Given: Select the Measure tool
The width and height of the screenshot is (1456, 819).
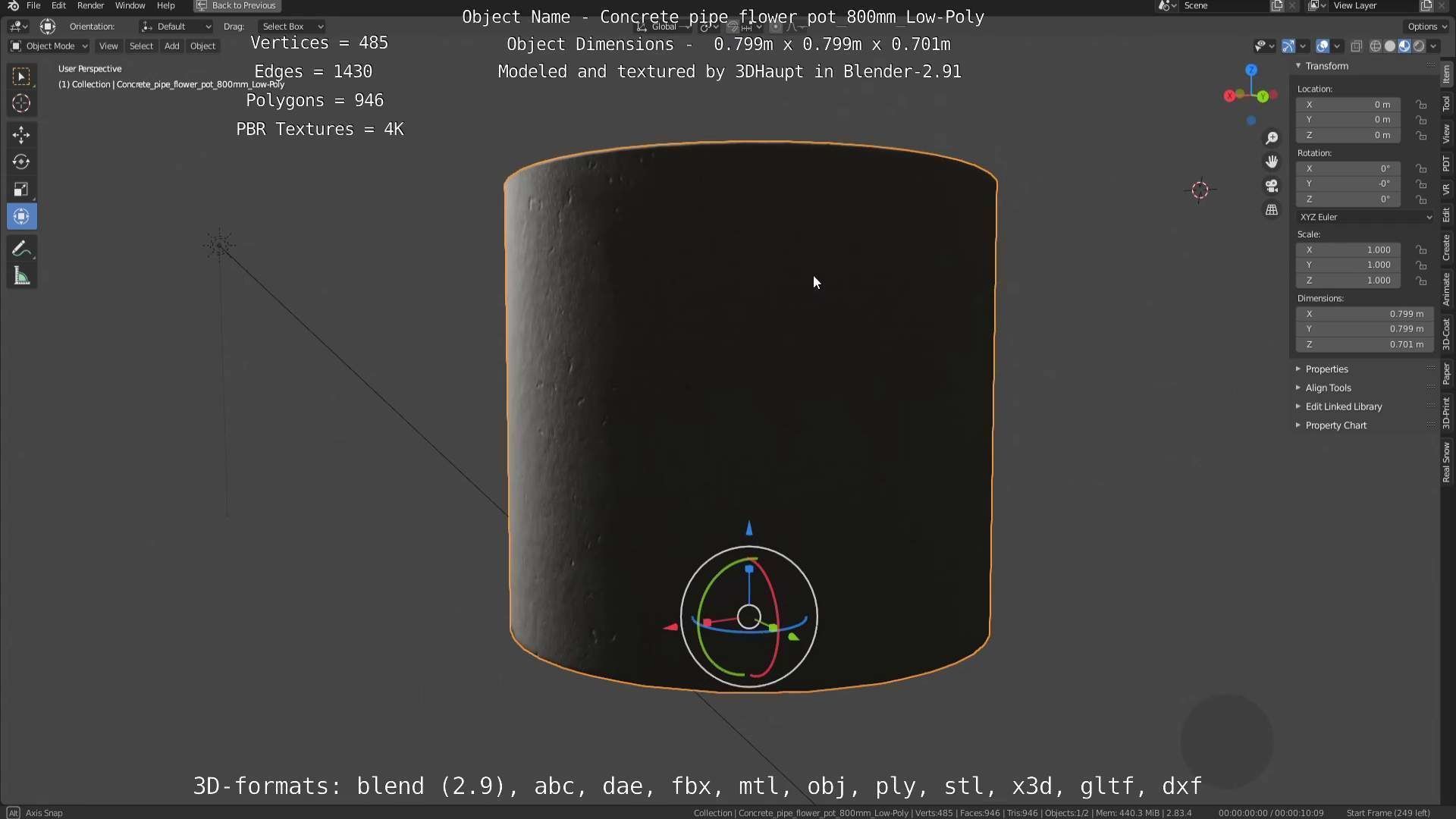Looking at the screenshot, I should (21, 276).
